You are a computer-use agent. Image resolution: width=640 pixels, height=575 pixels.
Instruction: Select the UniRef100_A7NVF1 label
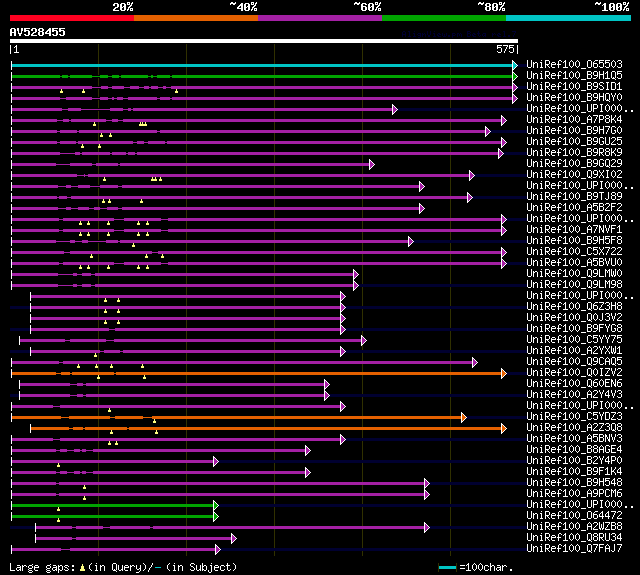tap(574, 230)
